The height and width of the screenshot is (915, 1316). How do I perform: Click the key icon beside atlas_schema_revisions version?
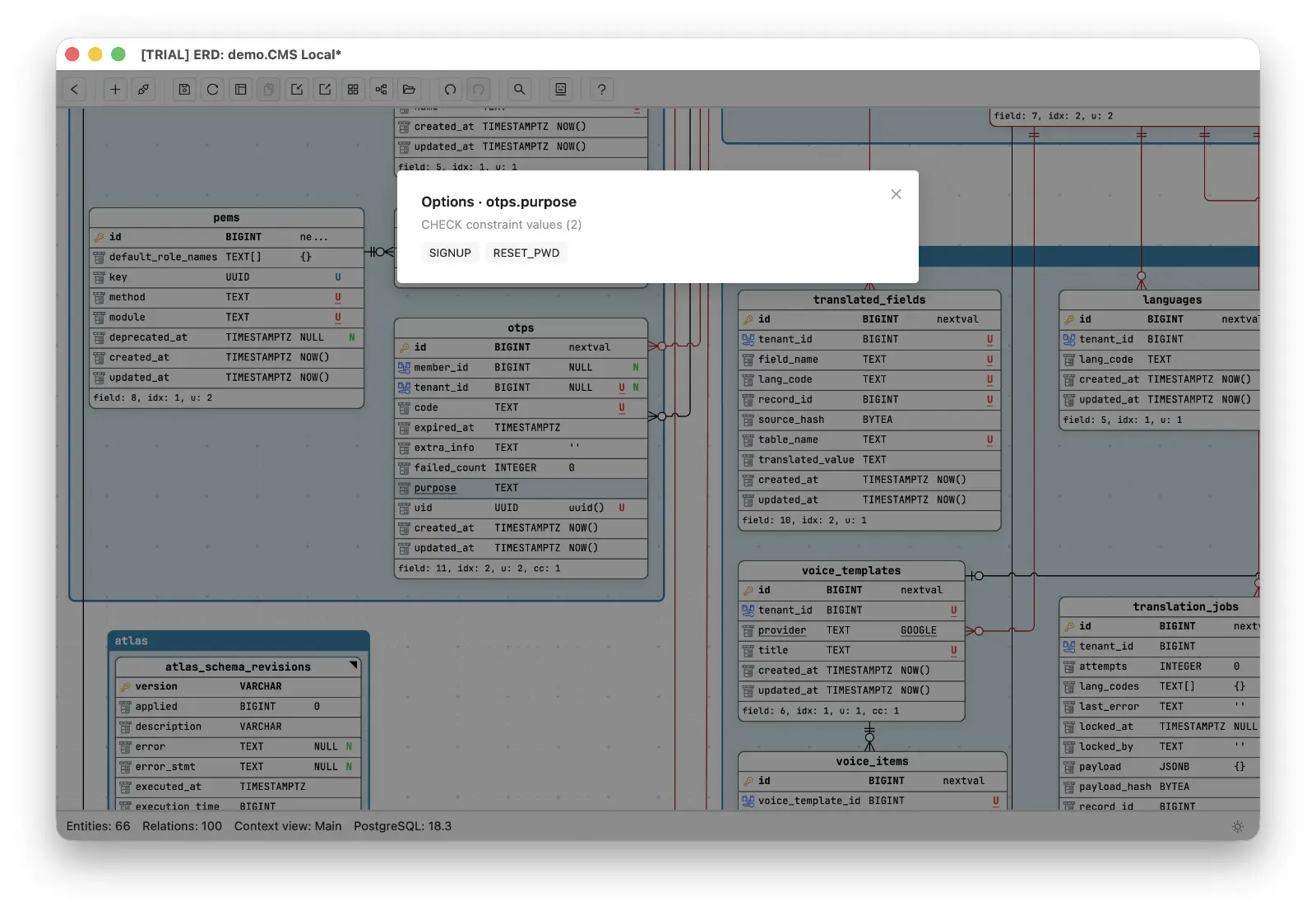pyautogui.click(x=125, y=686)
